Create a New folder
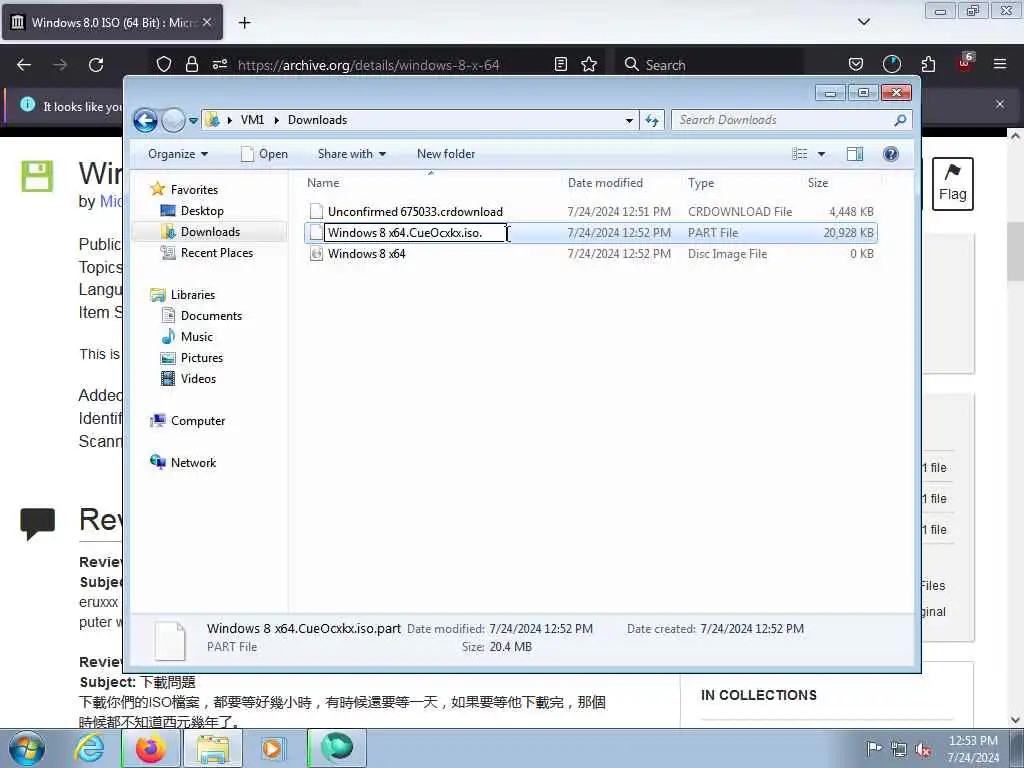1024x768 pixels. click(x=446, y=154)
